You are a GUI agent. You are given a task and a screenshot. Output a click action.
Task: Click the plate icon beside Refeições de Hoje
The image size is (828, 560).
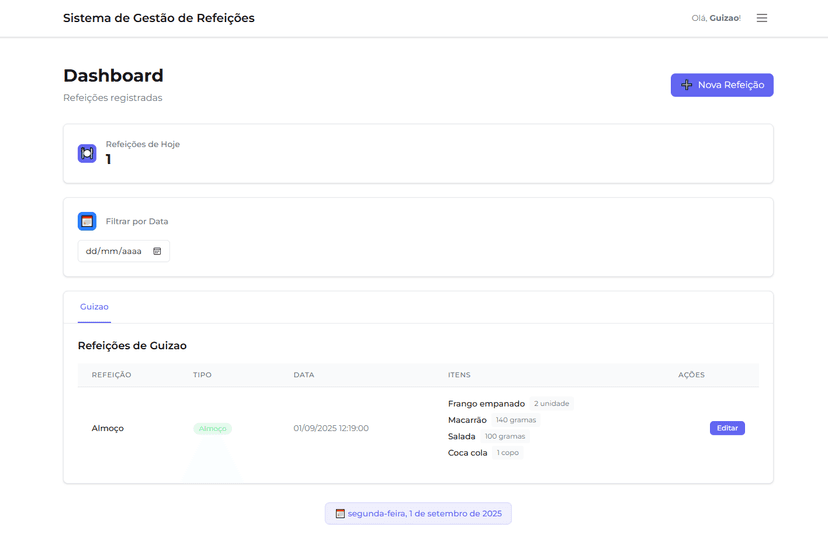87,153
